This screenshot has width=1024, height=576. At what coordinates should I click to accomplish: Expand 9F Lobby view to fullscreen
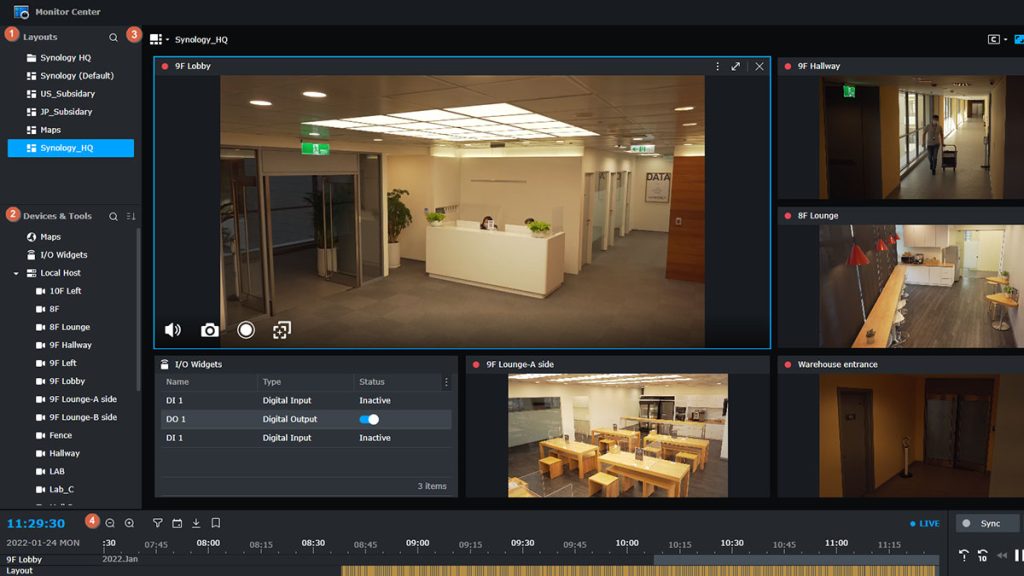[736, 66]
